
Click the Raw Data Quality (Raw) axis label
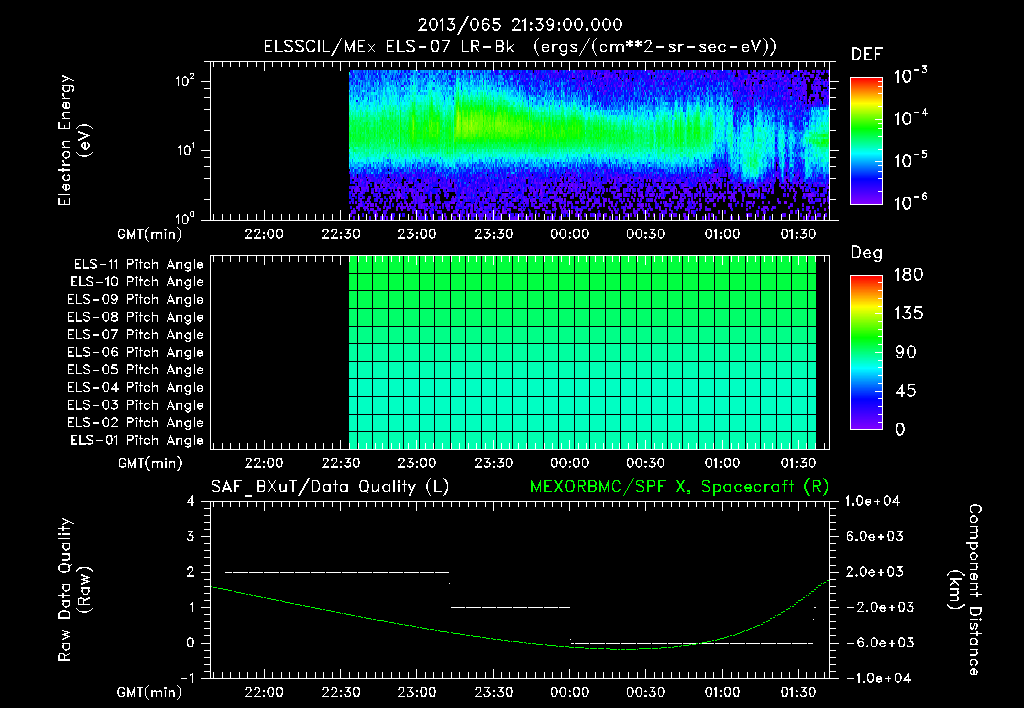[74, 590]
